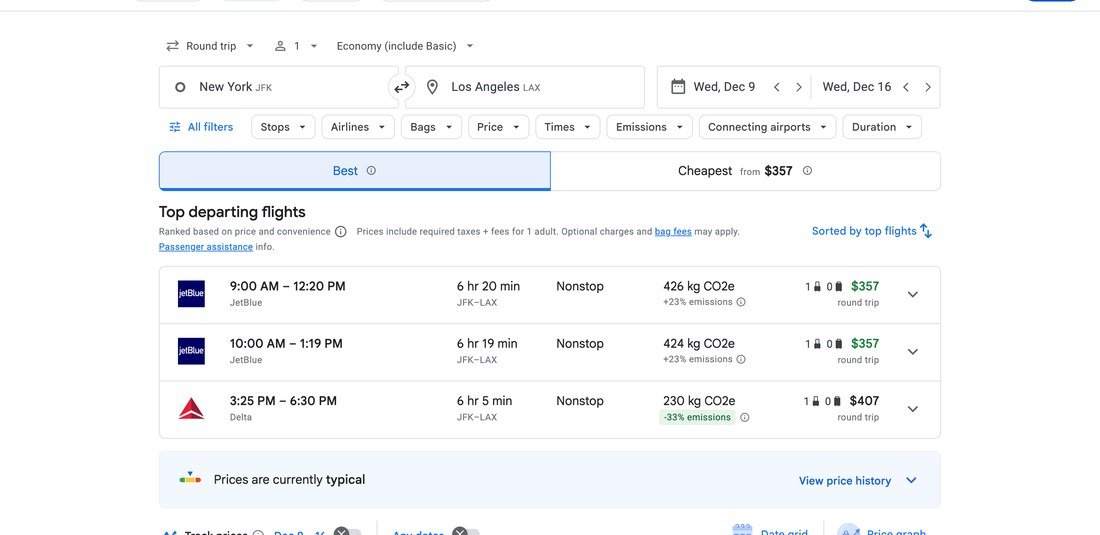Click the -33% emissions badge
This screenshot has height=535, width=1100.
coord(697,417)
